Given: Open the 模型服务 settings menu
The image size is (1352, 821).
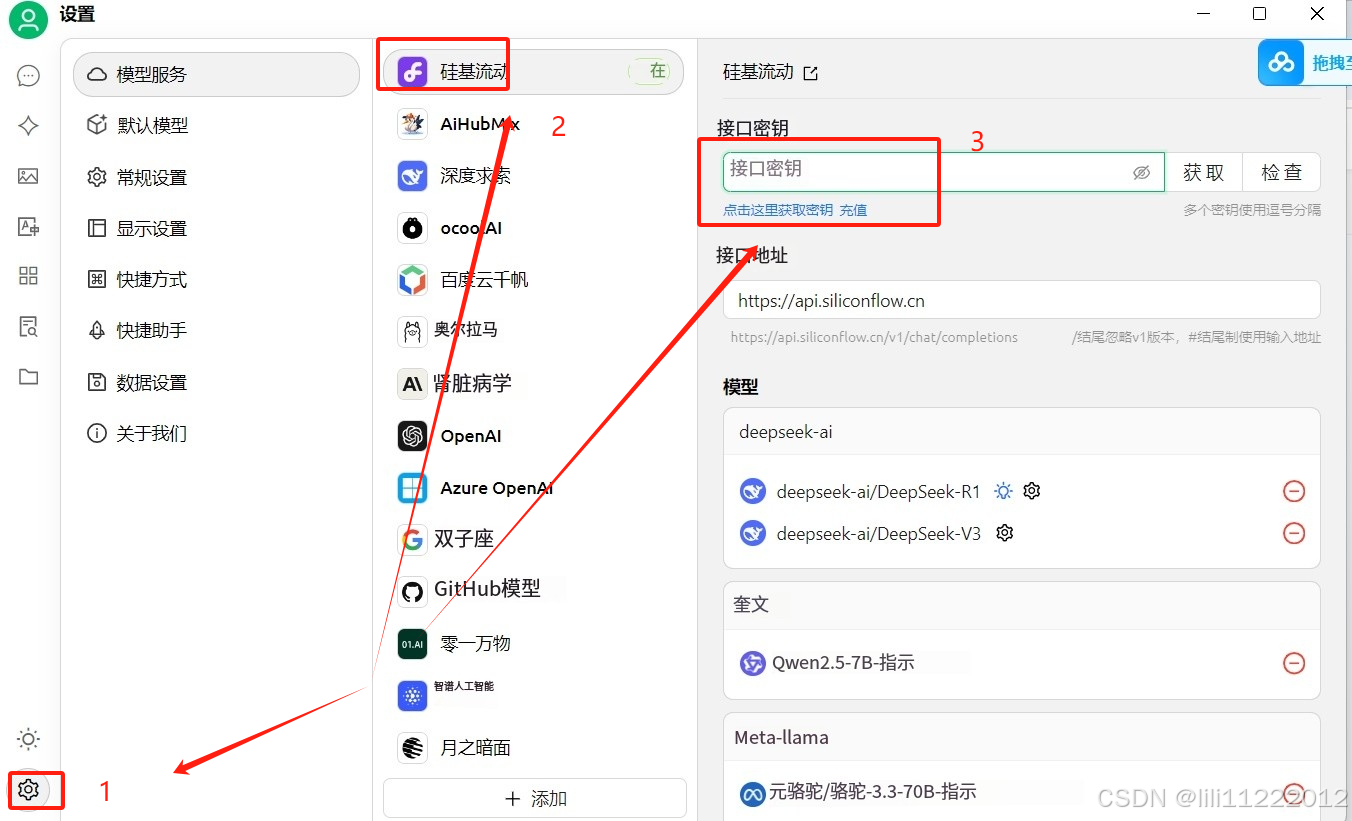Looking at the screenshot, I should pyautogui.click(x=216, y=74).
